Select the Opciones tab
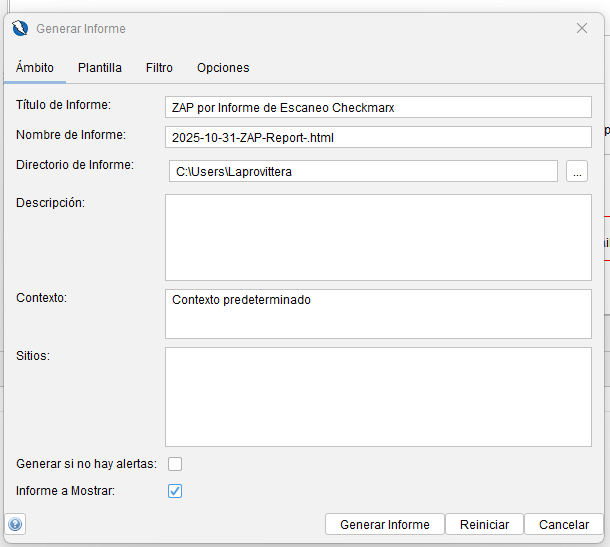This screenshot has width=610, height=547. (223, 68)
